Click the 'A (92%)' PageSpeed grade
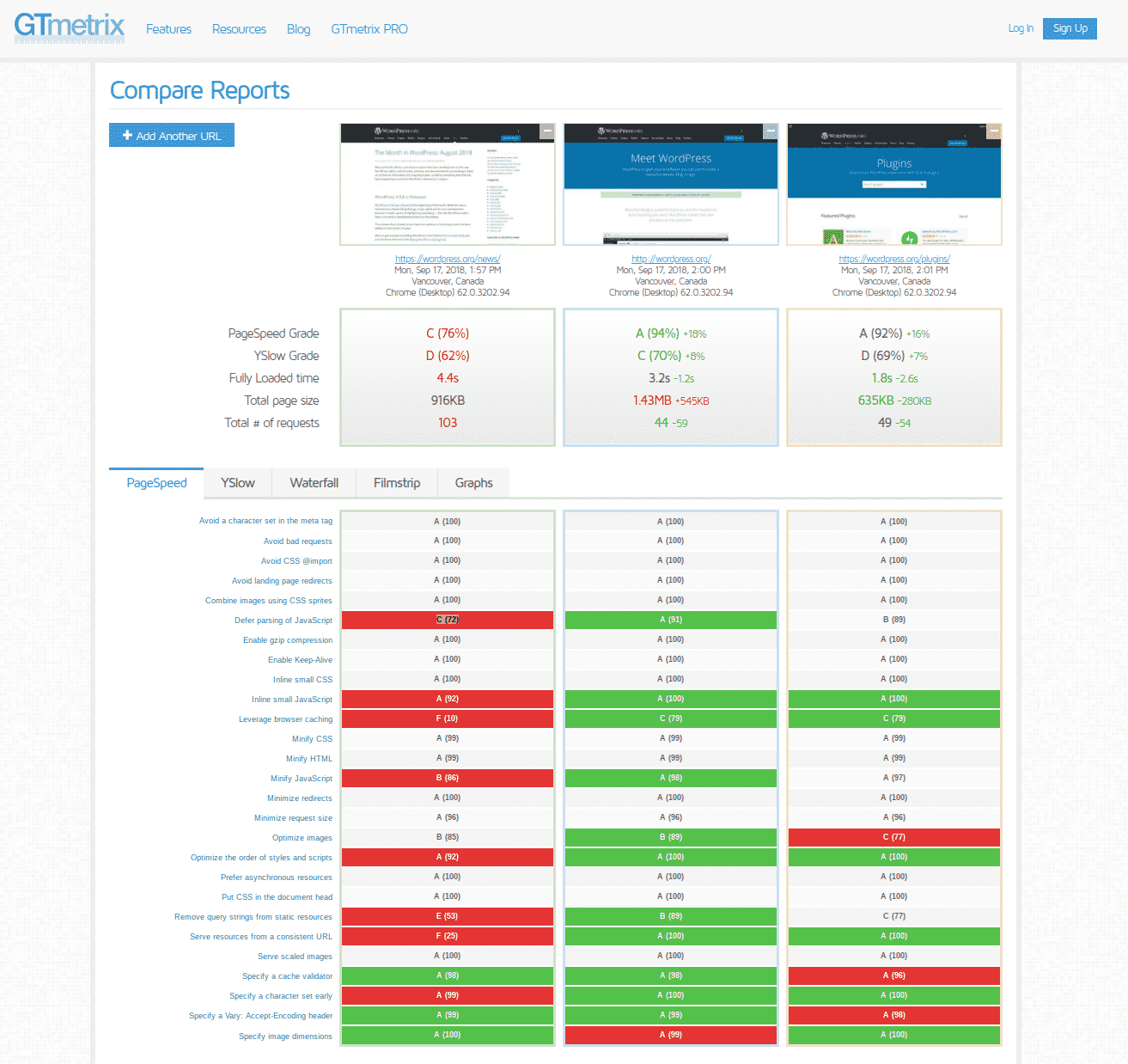1128x1064 pixels. (x=881, y=333)
